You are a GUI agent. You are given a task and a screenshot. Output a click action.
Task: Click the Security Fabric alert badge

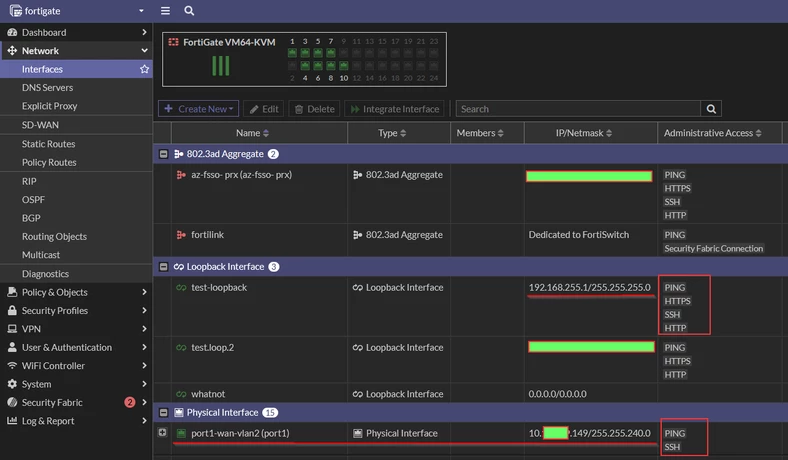click(x=130, y=402)
